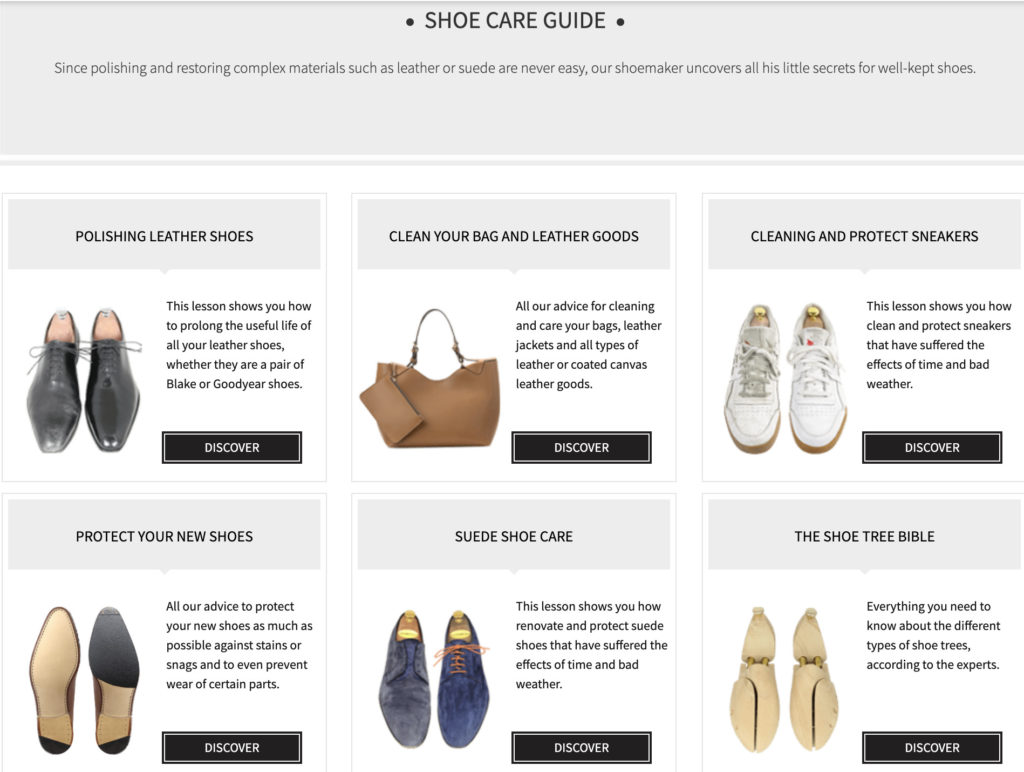Click DISCOVER under Clean Your Bag and Leather Goods
1024x772 pixels.
click(x=581, y=447)
